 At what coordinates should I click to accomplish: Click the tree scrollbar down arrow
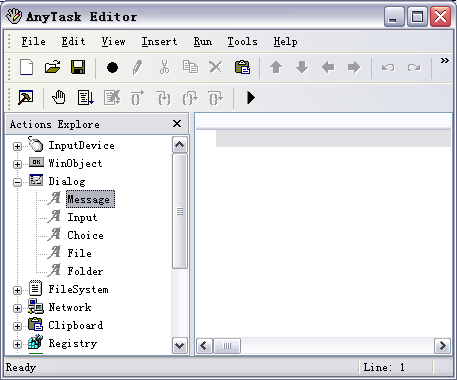pyautogui.click(x=180, y=346)
